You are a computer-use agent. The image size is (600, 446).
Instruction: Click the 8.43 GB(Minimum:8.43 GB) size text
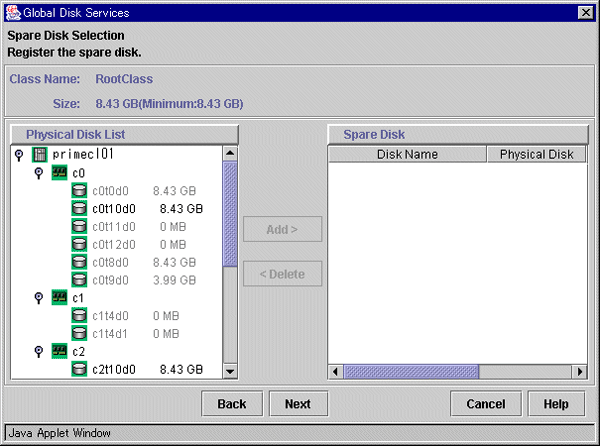pos(169,104)
